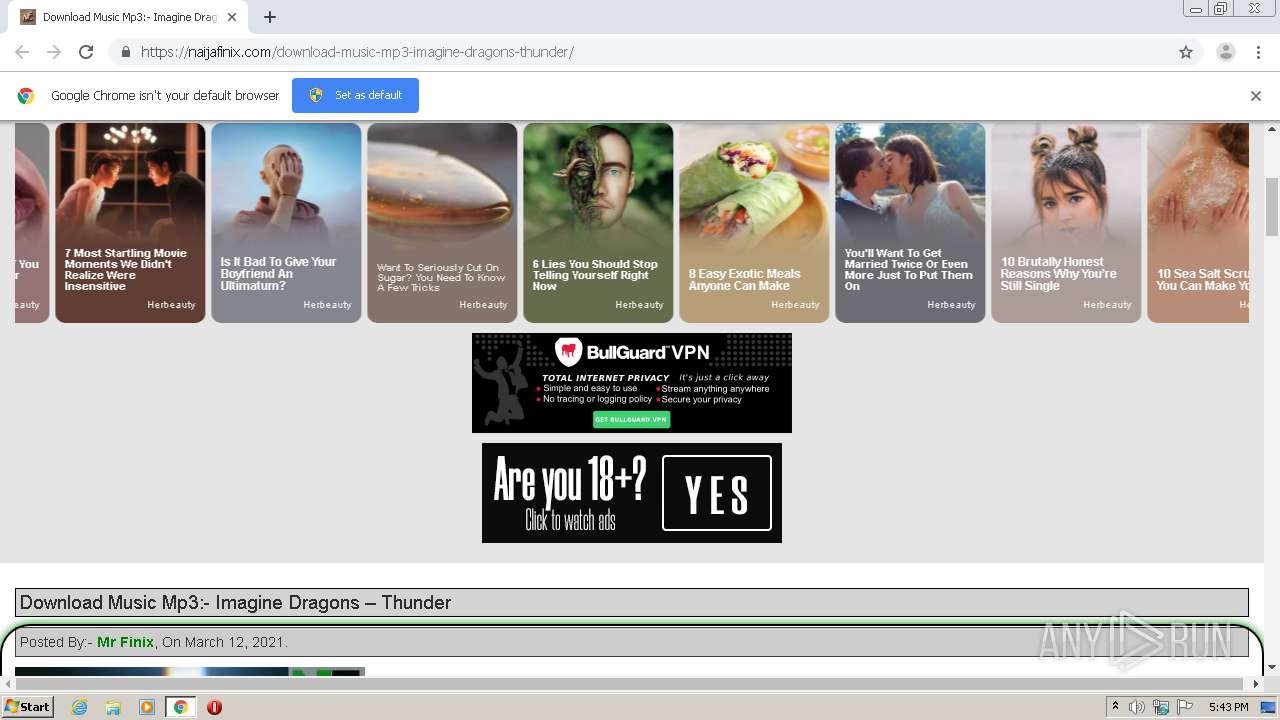Open the Cut On Sugar article card
This screenshot has height=720, width=1280.
coord(442,222)
